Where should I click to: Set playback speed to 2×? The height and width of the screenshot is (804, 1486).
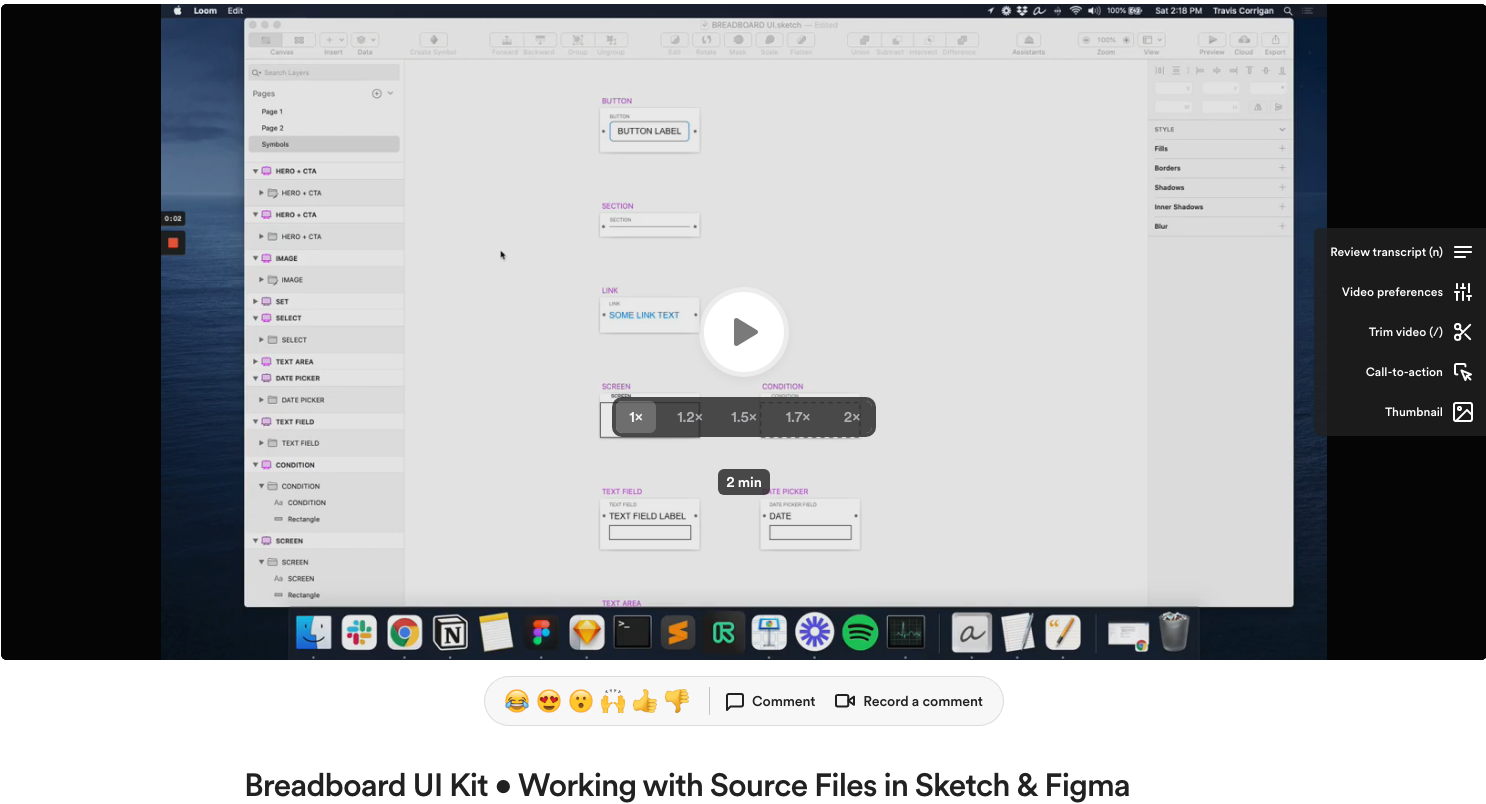tap(851, 417)
